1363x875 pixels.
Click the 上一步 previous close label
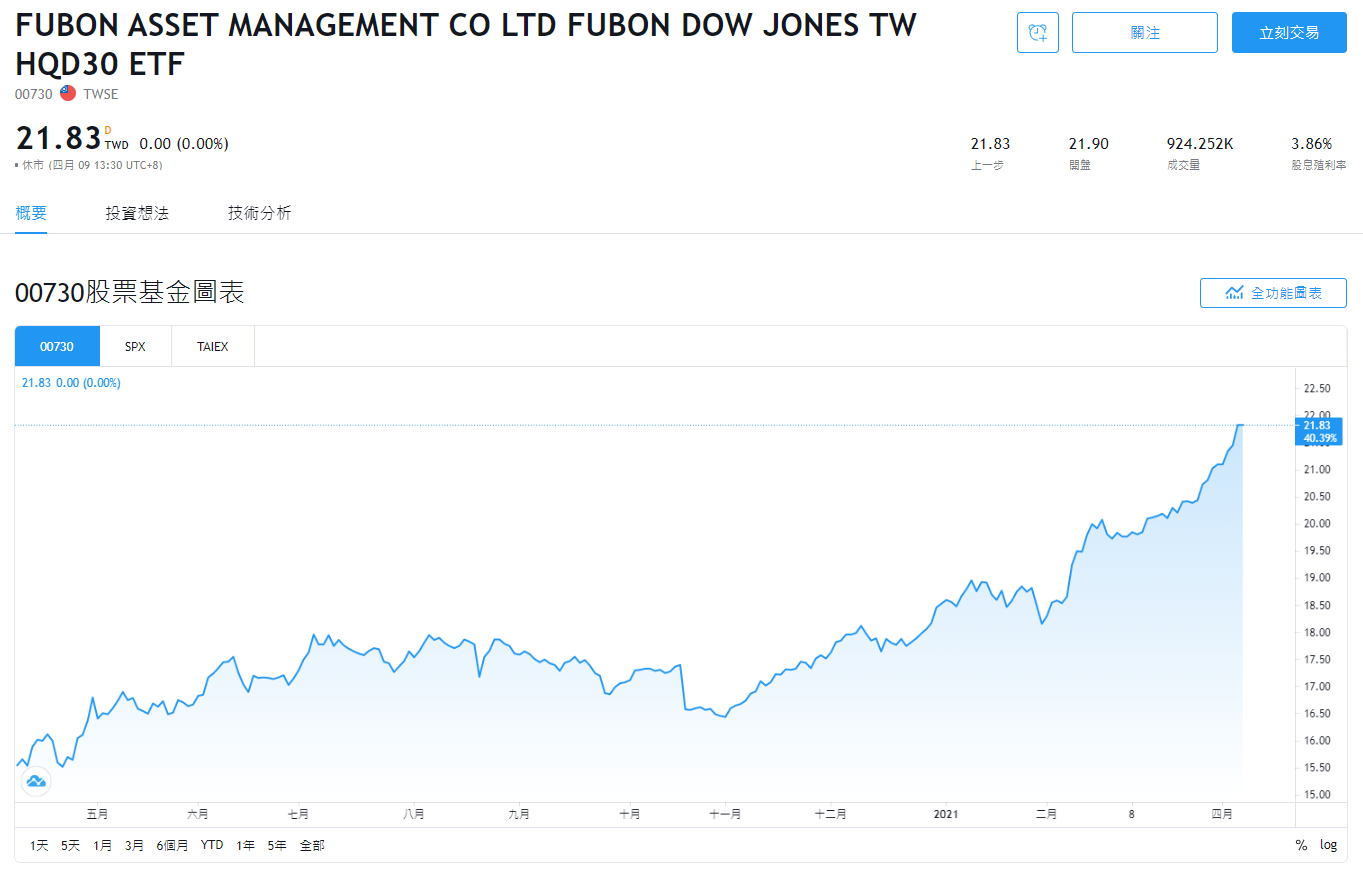987,165
